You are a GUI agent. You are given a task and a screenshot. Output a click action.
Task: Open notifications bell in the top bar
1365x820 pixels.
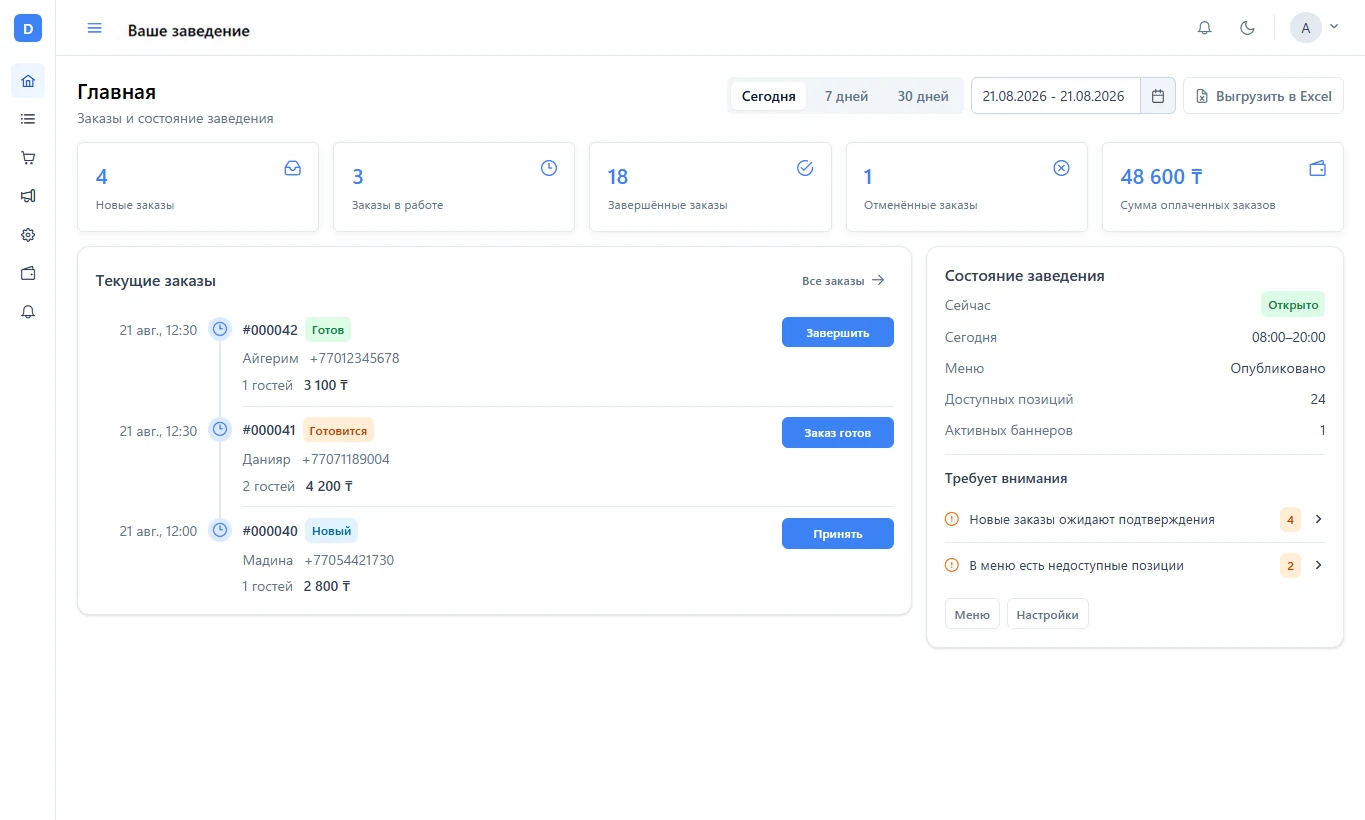(x=1205, y=28)
